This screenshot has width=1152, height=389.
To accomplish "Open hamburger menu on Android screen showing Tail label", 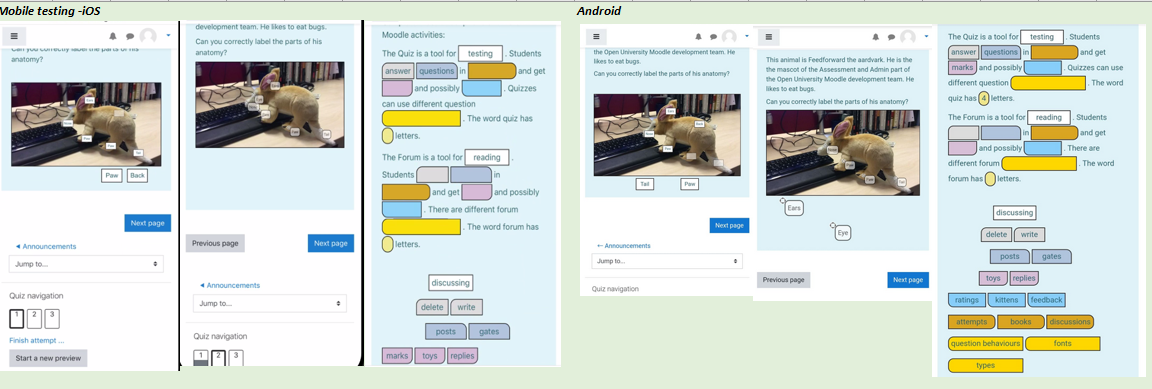I will tap(596, 36).
